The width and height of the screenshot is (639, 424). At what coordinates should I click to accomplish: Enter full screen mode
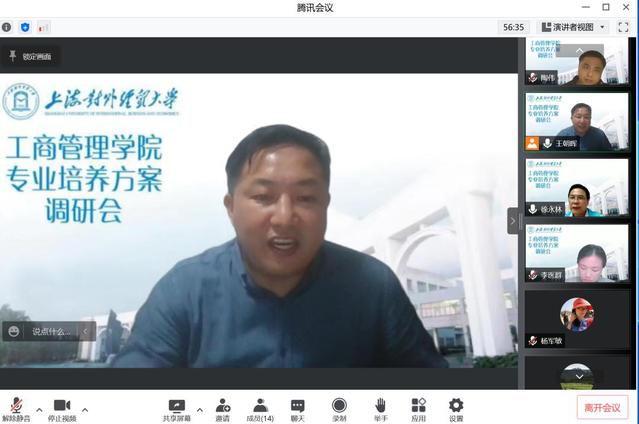pos(623,27)
